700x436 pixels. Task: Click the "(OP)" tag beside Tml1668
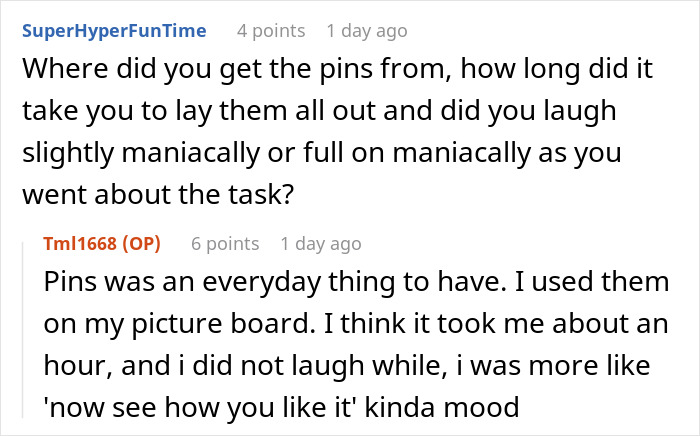click(x=140, y=243)
